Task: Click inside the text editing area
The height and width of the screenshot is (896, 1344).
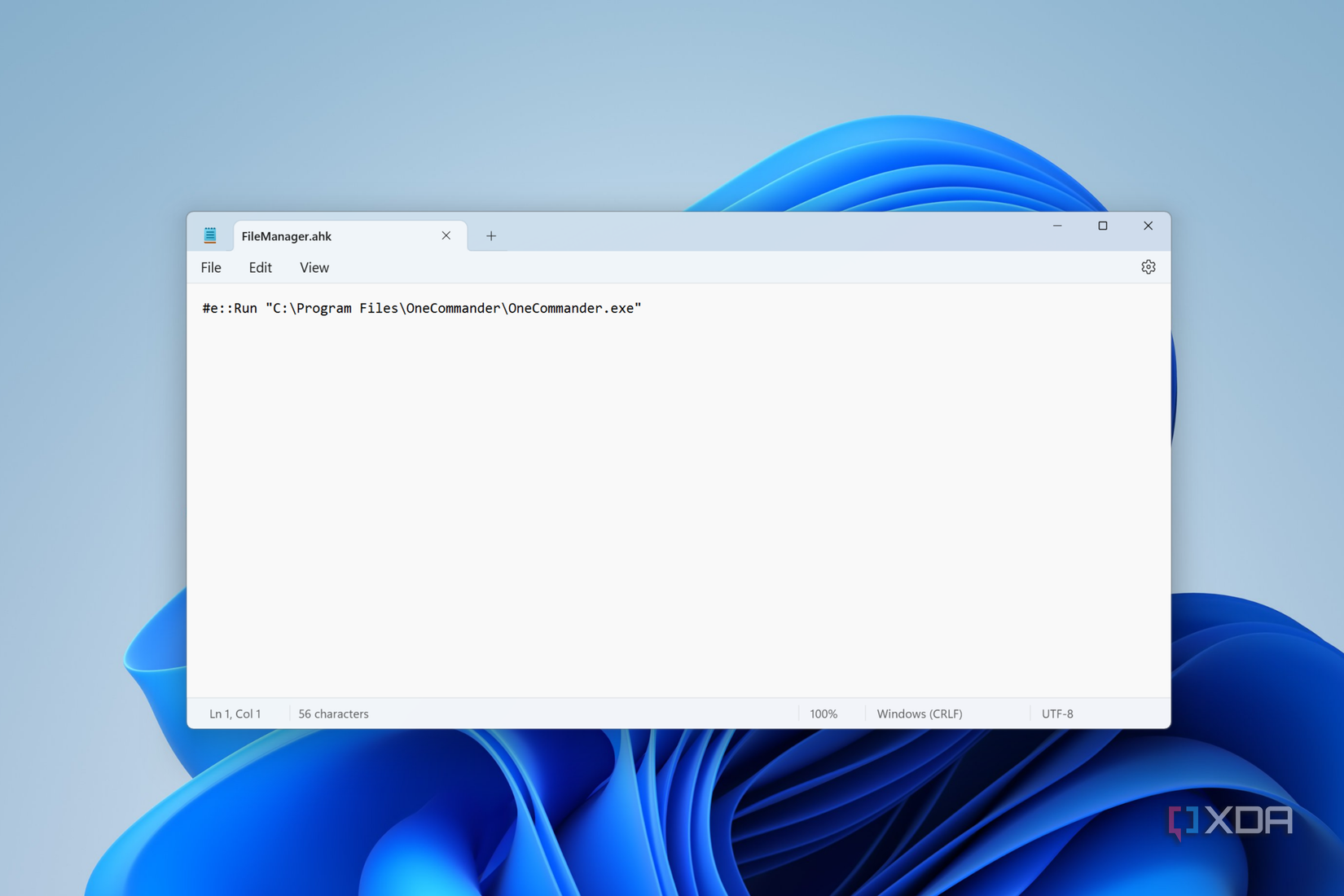Action: [679, 490]
